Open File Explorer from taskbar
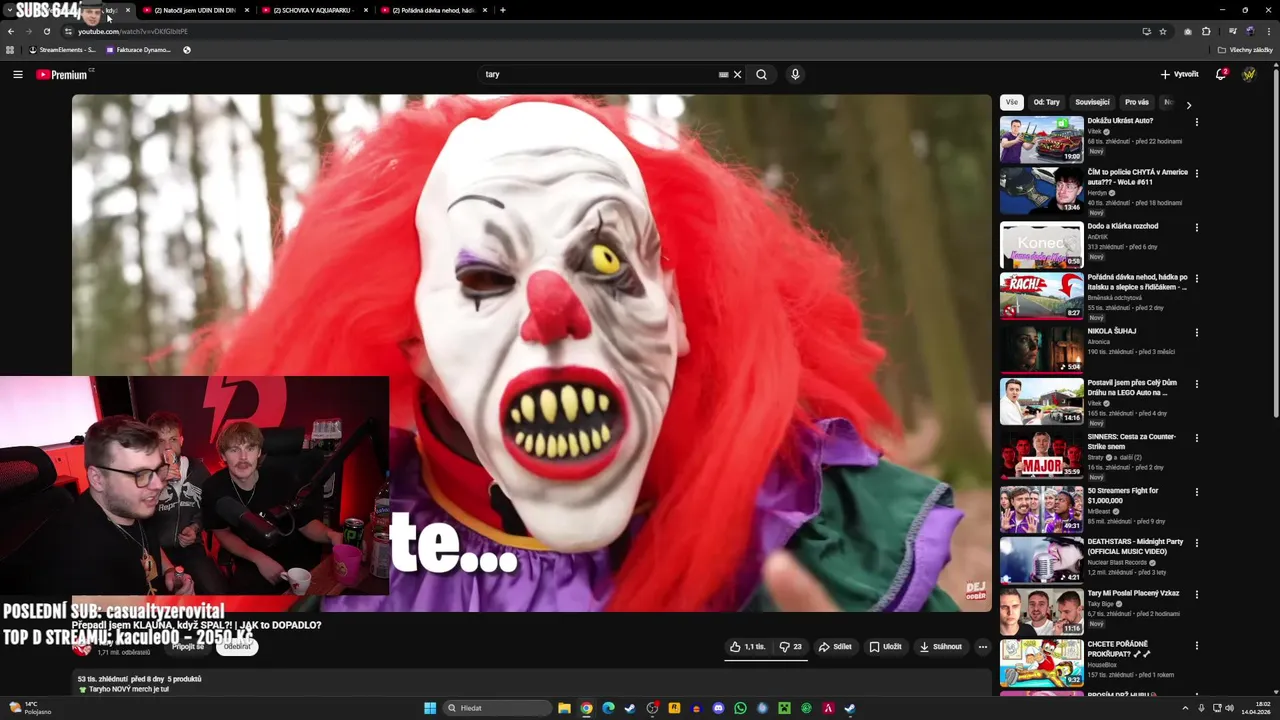This screenshot has width=1280, height=720. [x=564, y=708]
